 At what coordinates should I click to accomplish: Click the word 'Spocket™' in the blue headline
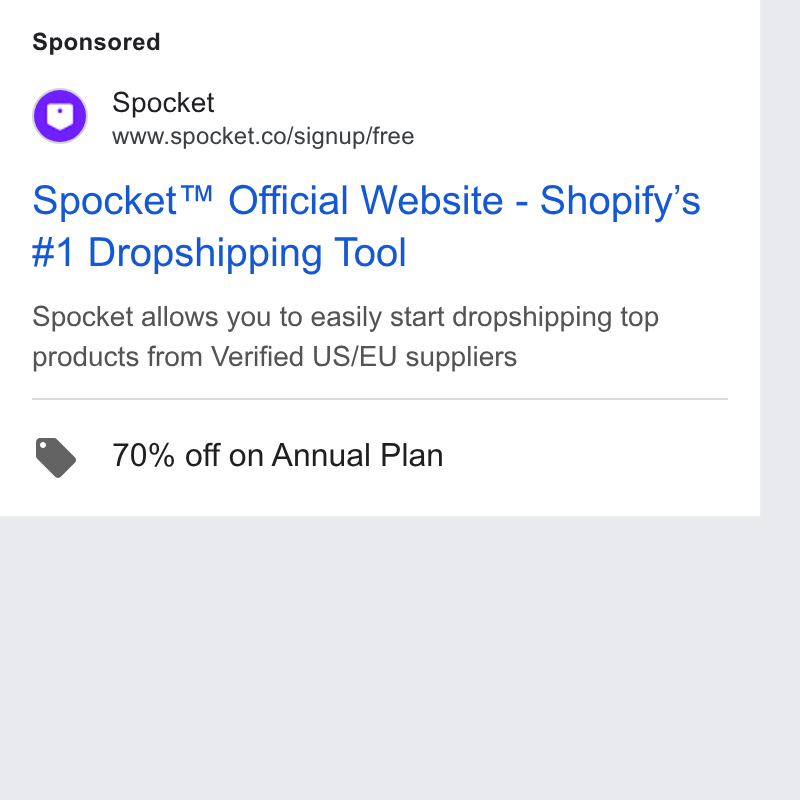click(122, 201)
